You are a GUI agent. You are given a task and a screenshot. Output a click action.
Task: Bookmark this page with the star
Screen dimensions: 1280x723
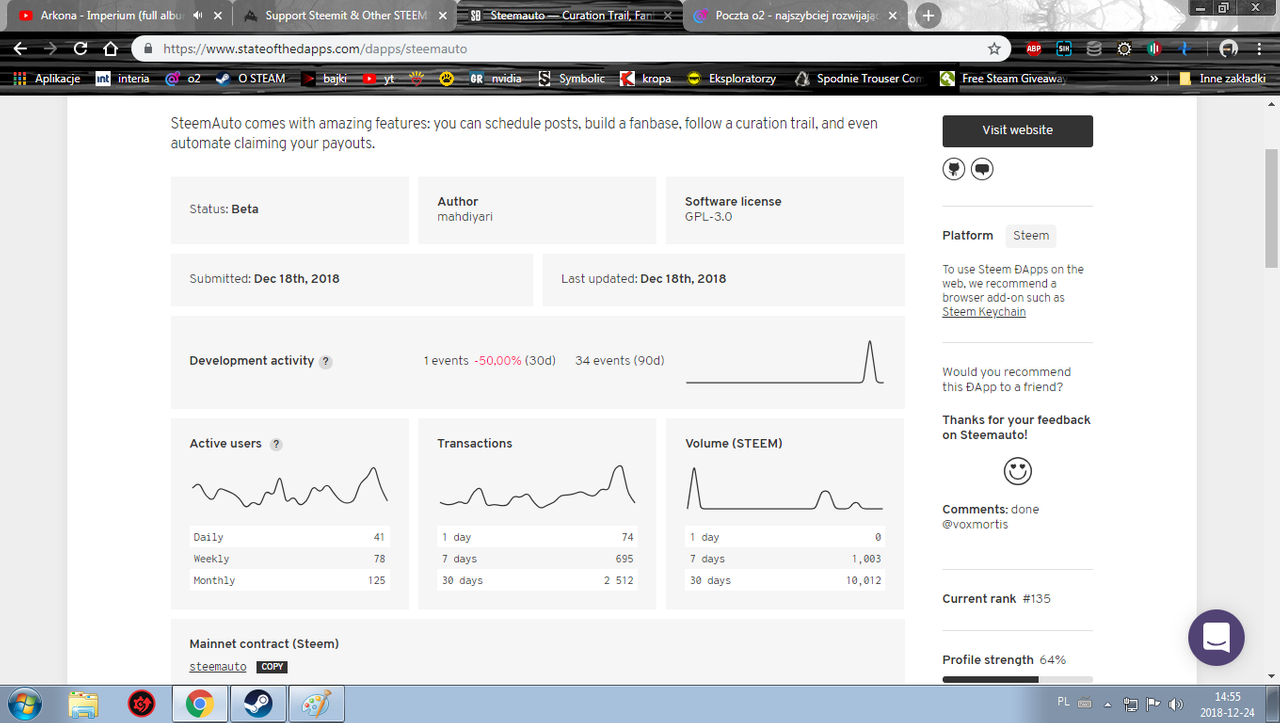click(x=994, y=48)
